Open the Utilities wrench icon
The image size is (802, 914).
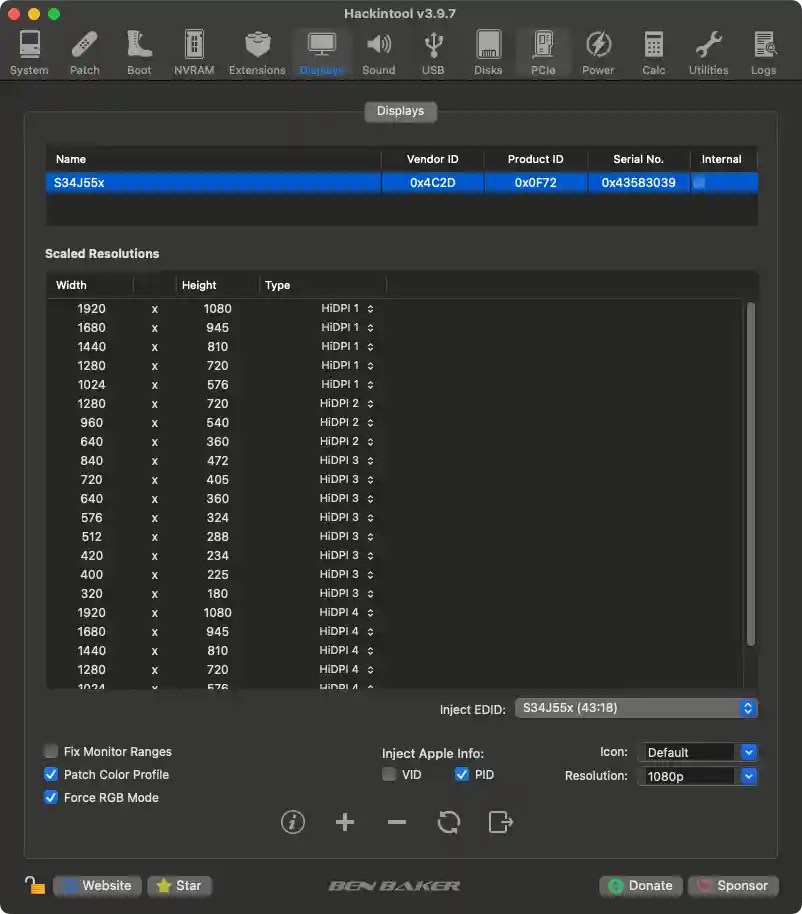[708, 51]
